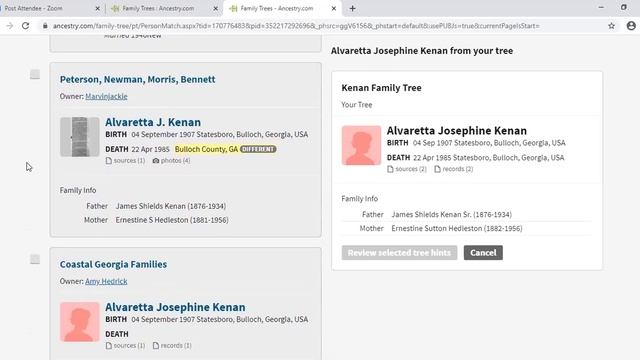Open Alvaretta J. Kenan's profile
This screenshot has height=360, width=640.
[x=153, y=122]
